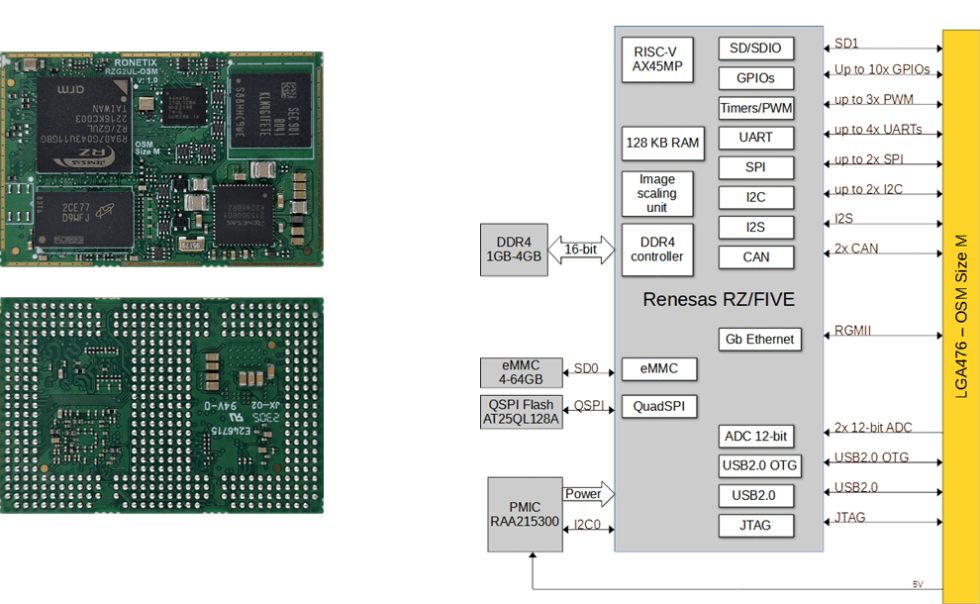Click the QSPI signal label
Image resolution: width=980 pixels, height=604 pixels.
tap(589, 406)
